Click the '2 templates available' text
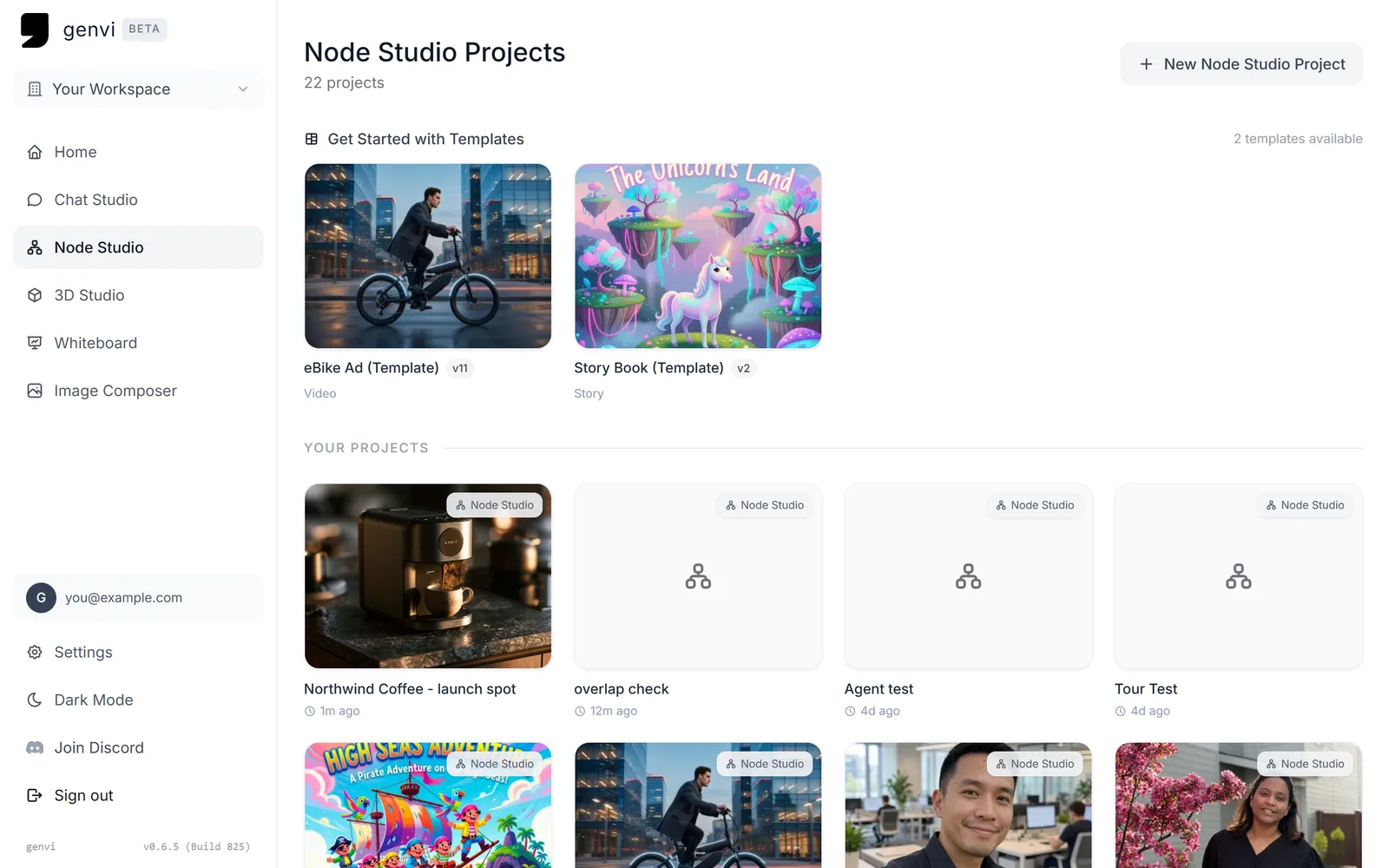1389x868 pixels. click(x=1298, y=139)
